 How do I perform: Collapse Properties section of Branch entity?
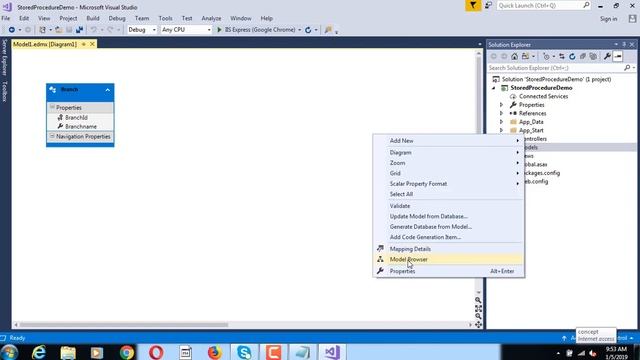coord(52,107)
